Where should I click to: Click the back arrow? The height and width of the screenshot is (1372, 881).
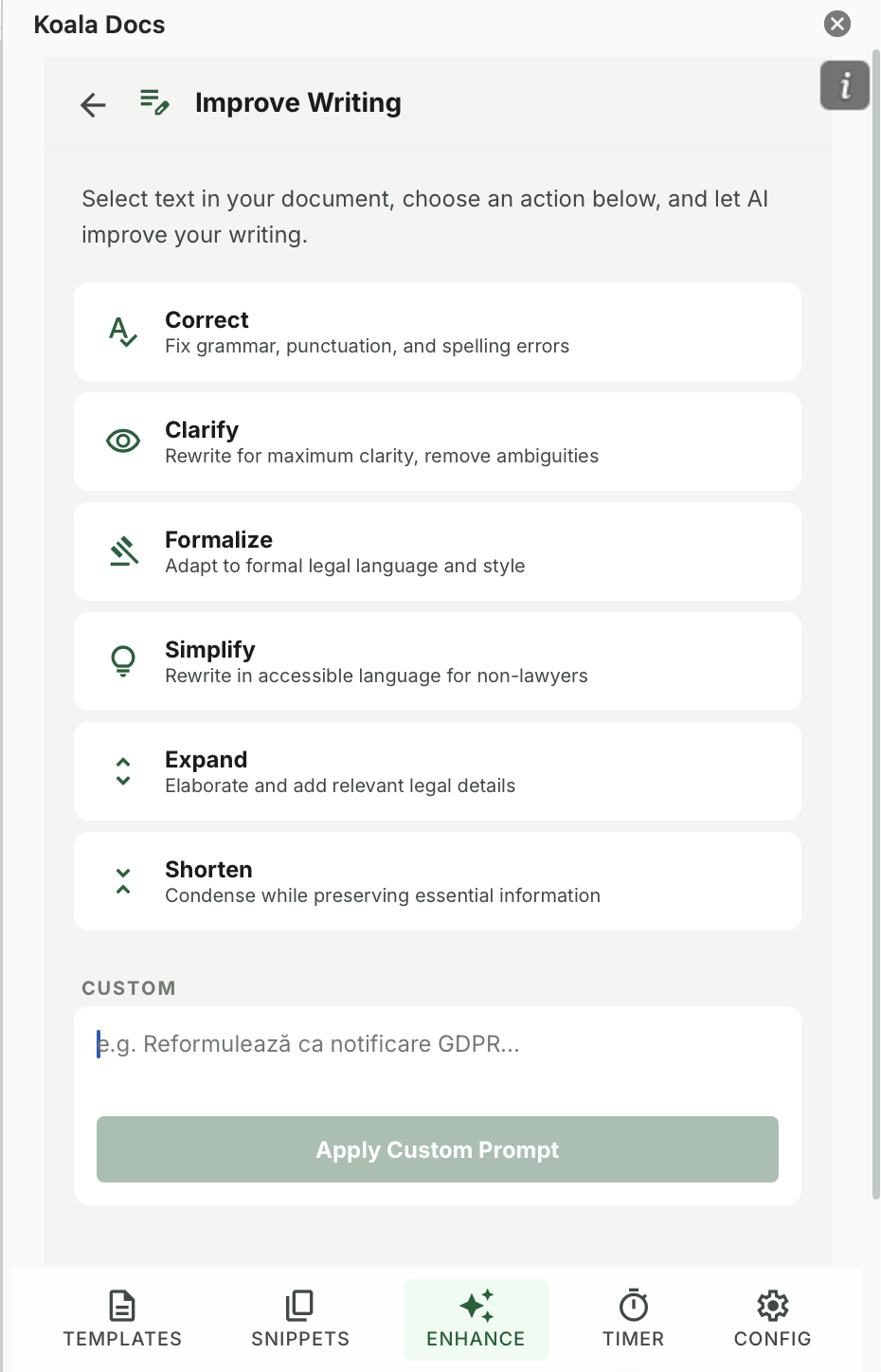click(x=92, y=105)
